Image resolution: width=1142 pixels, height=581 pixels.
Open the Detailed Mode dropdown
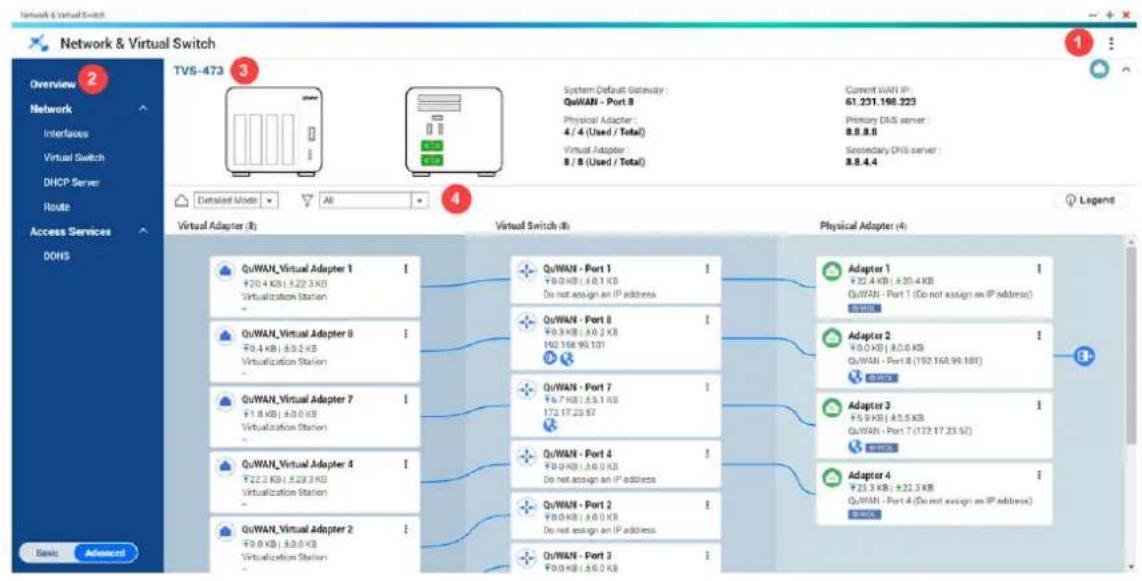(235, 199)
